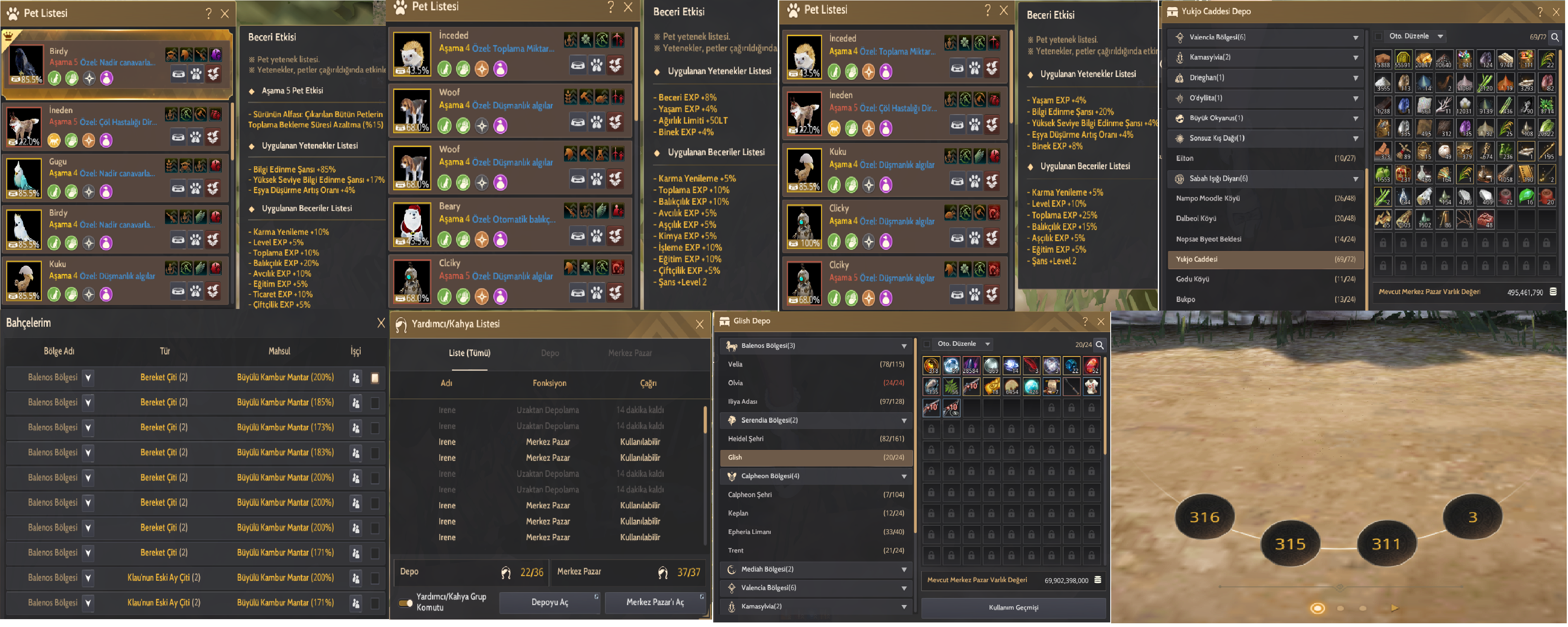Viewport: 1568px width, 627px height.
Task: Switch to the Merkez Pazar tab
Action: pyautogui.click(x=629, y=353)
